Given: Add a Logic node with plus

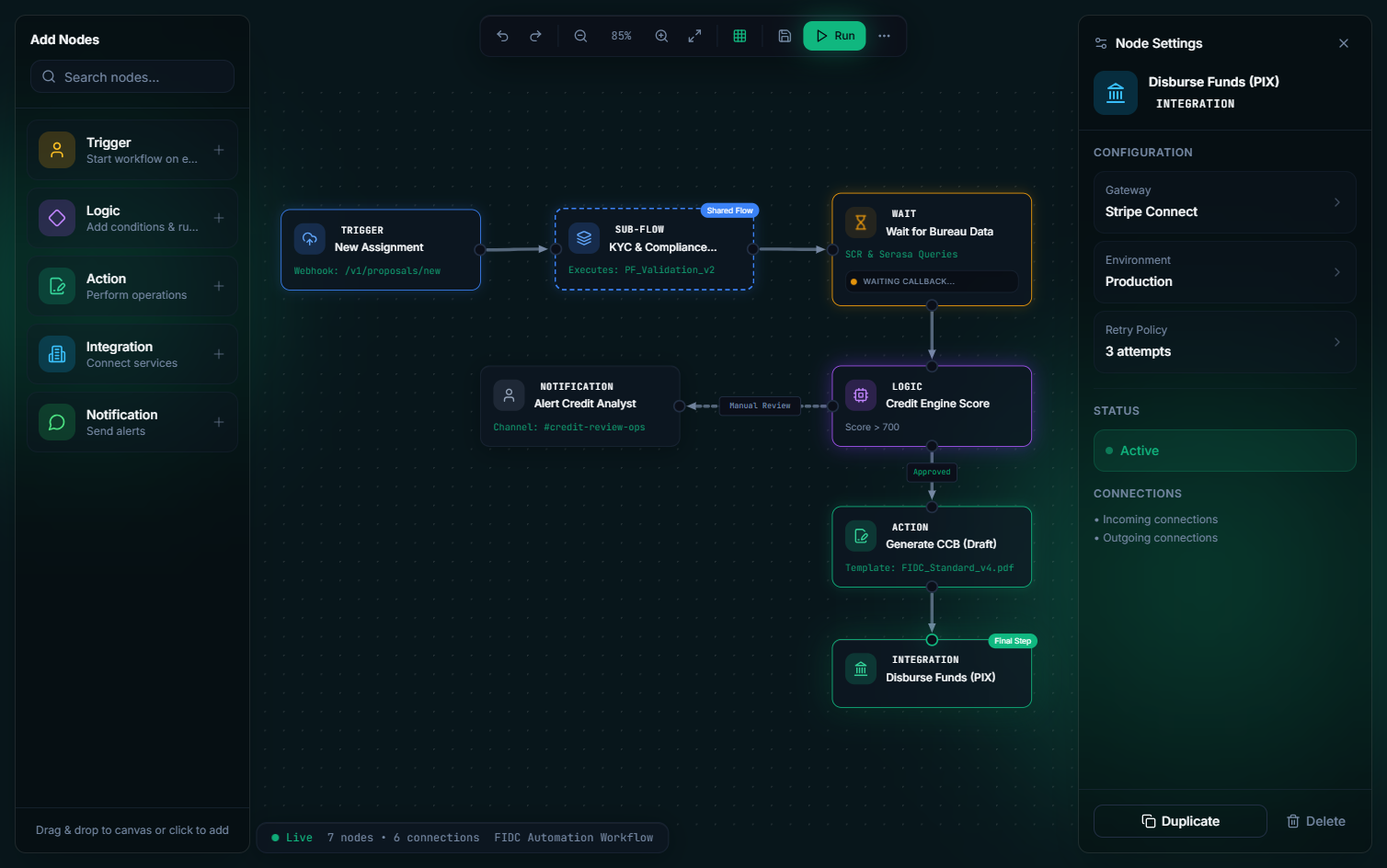Looking at the screenshot, I should (x=219, y=218).
